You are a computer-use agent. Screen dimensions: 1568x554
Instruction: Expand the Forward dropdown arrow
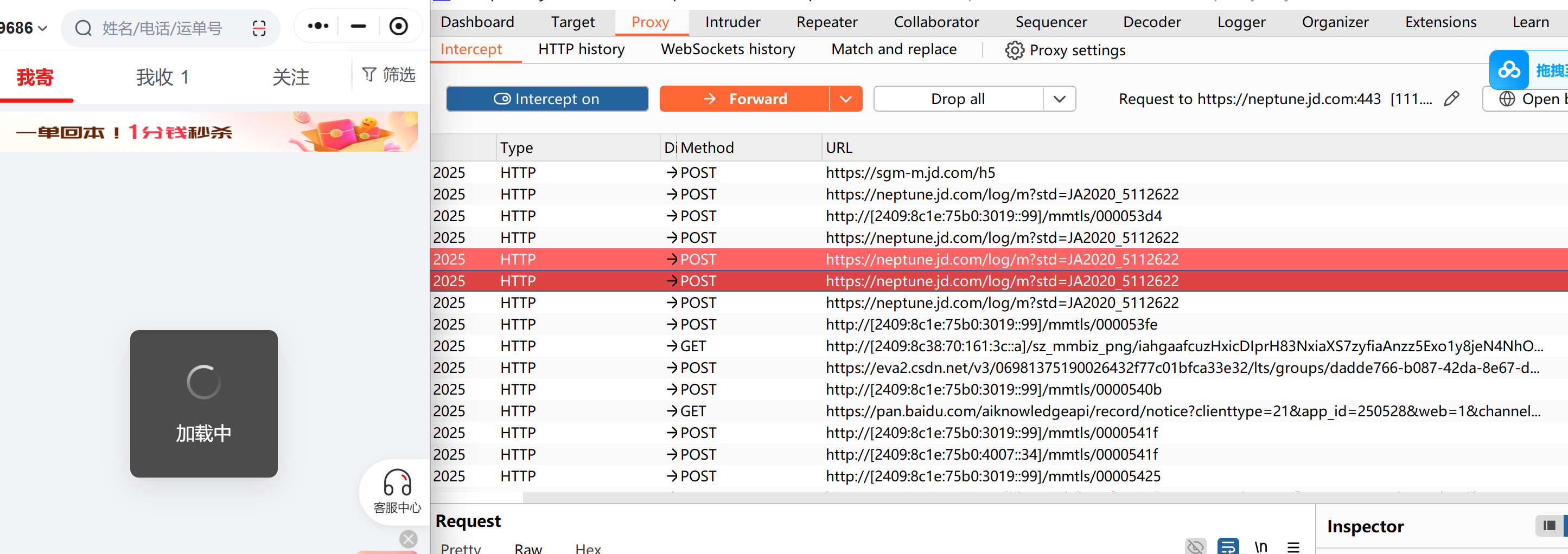click(x=846, y=99)
